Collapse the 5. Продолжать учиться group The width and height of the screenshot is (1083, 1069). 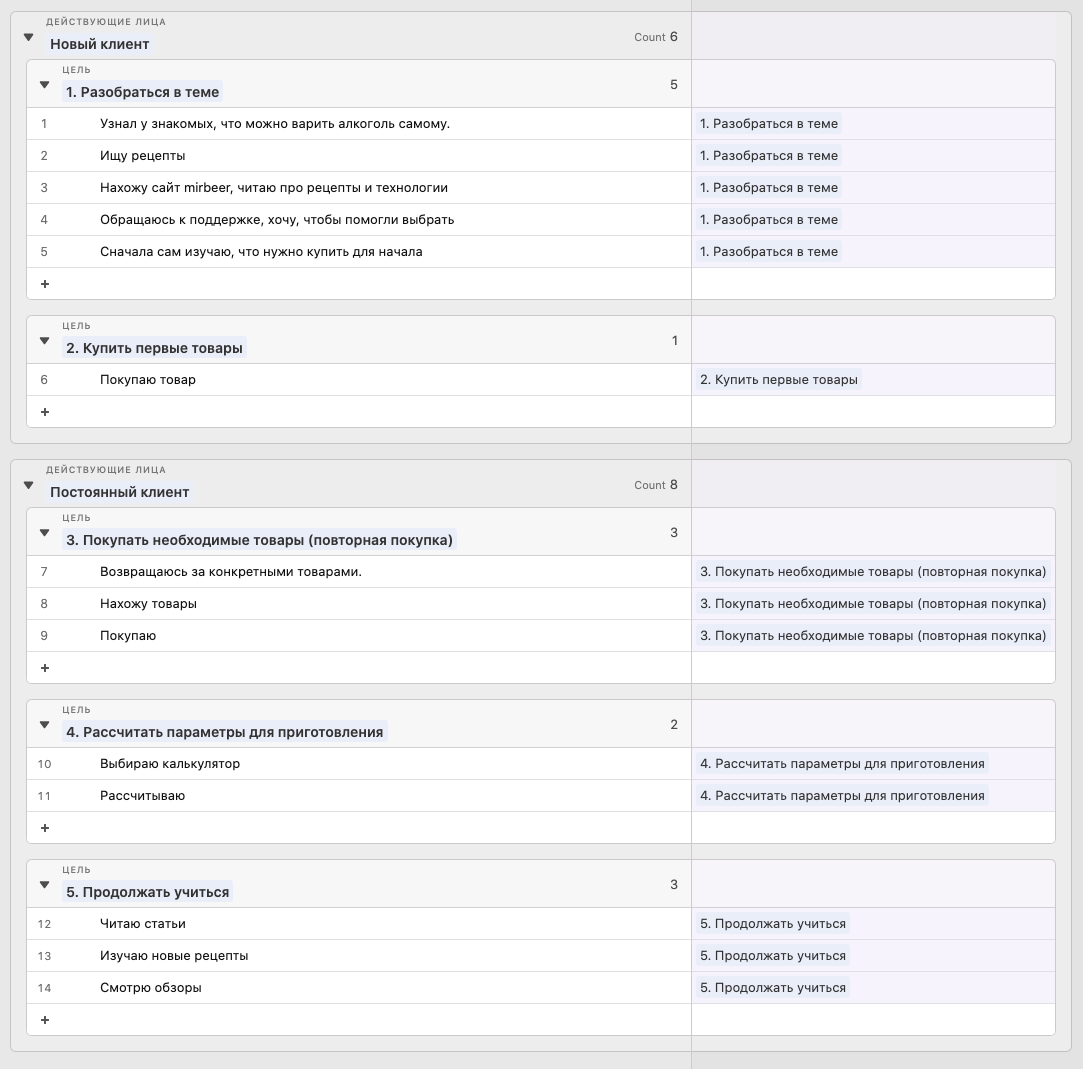point(44,885)
